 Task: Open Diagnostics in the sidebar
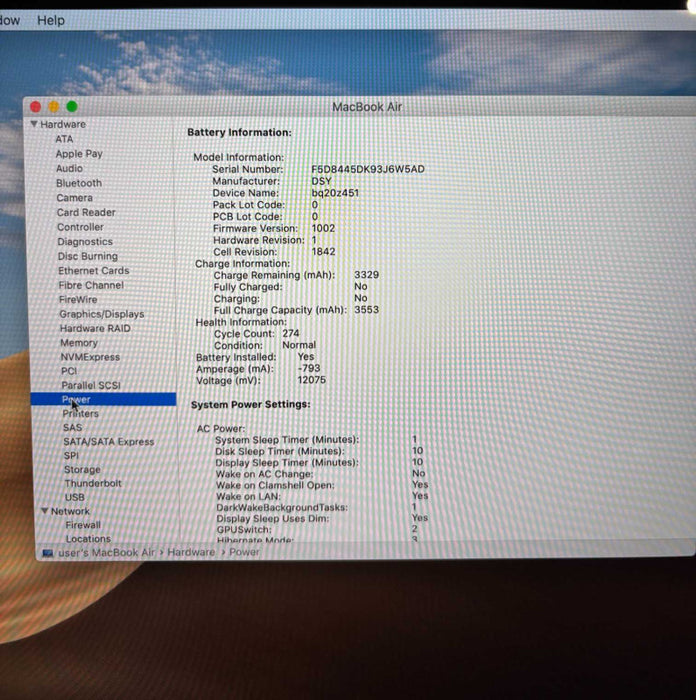point(85,242)
